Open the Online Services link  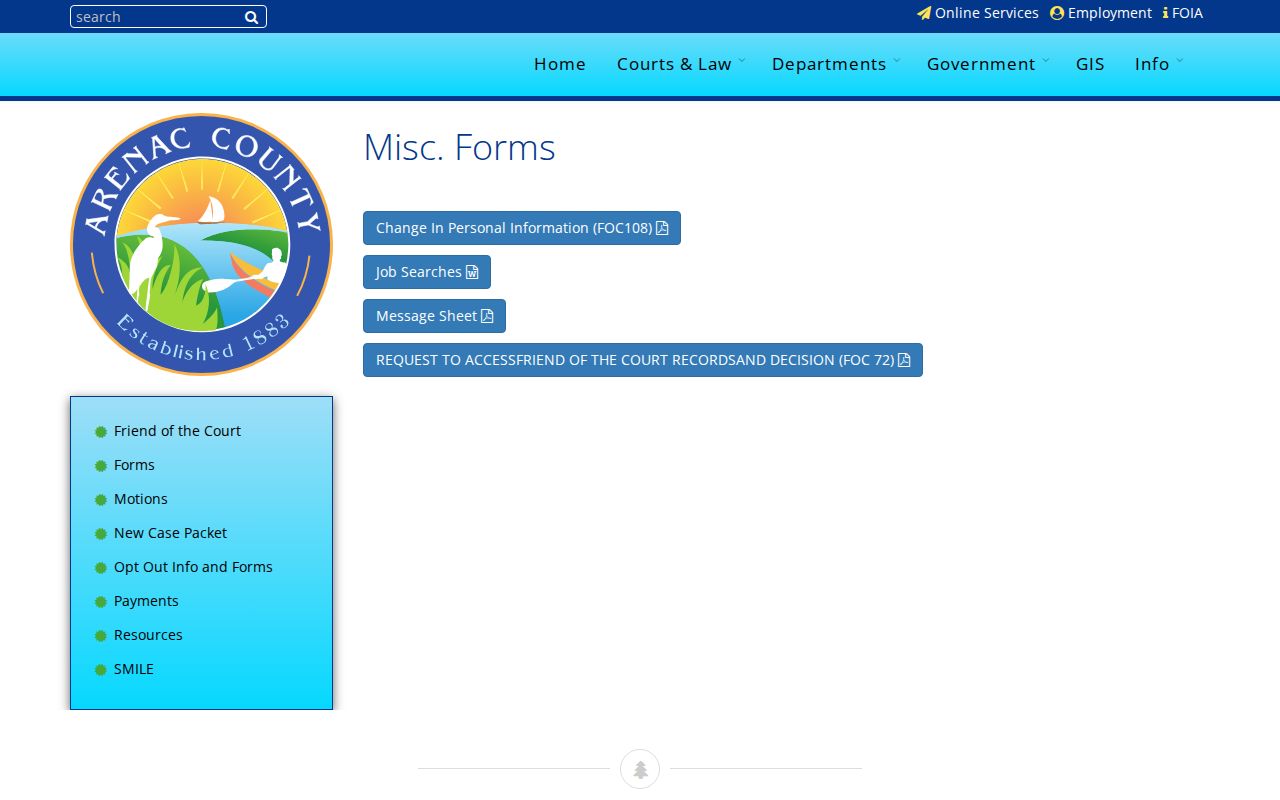[x=978, y=13]
